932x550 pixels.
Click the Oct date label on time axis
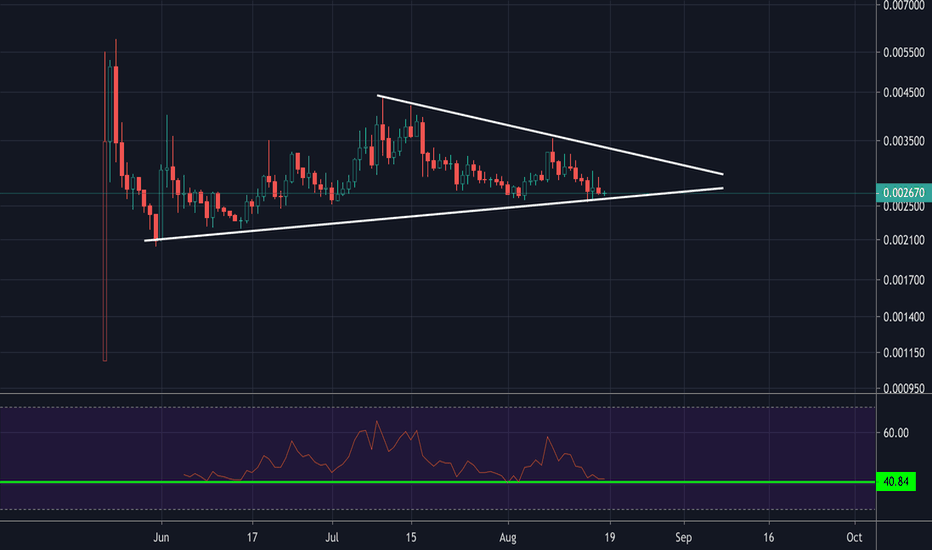[854, 538]
